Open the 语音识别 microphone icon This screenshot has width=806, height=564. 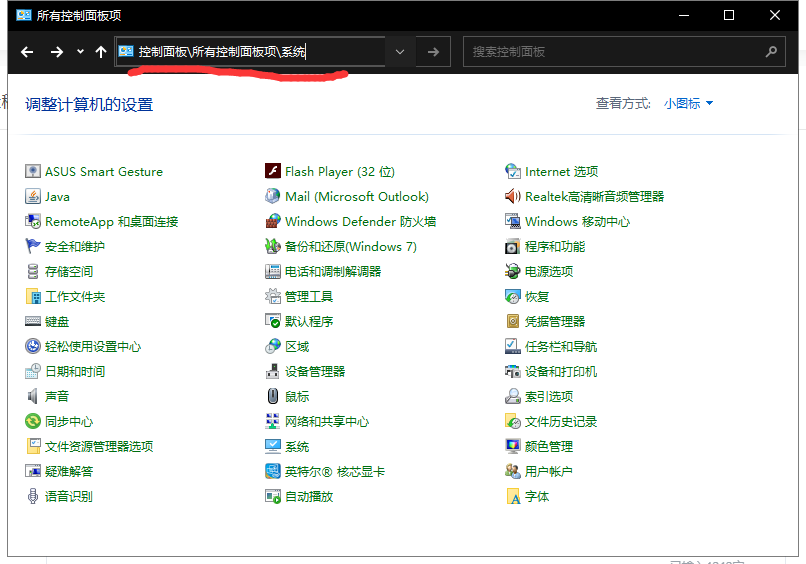point(33,496)
